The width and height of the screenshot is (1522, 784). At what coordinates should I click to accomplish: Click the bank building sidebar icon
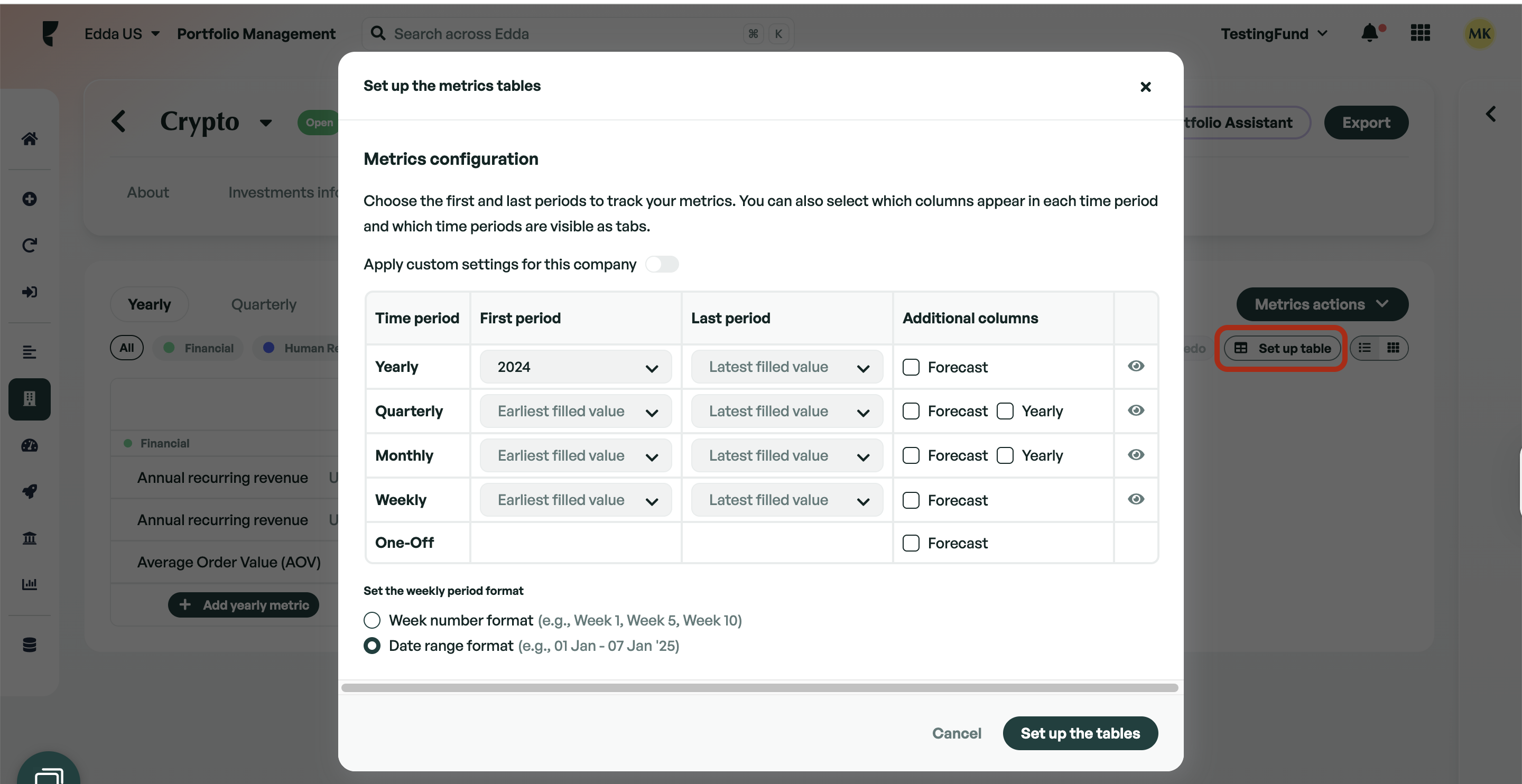[x=30, y=538]
